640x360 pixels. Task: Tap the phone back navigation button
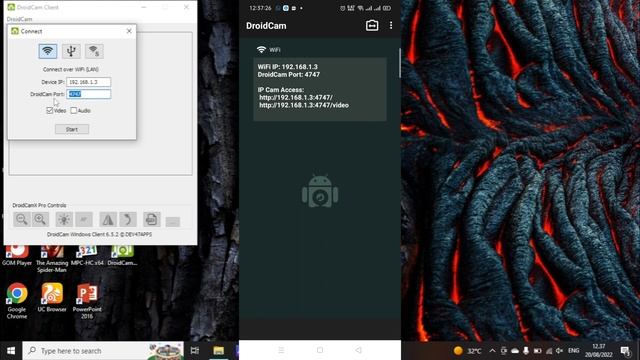[358, 350]
